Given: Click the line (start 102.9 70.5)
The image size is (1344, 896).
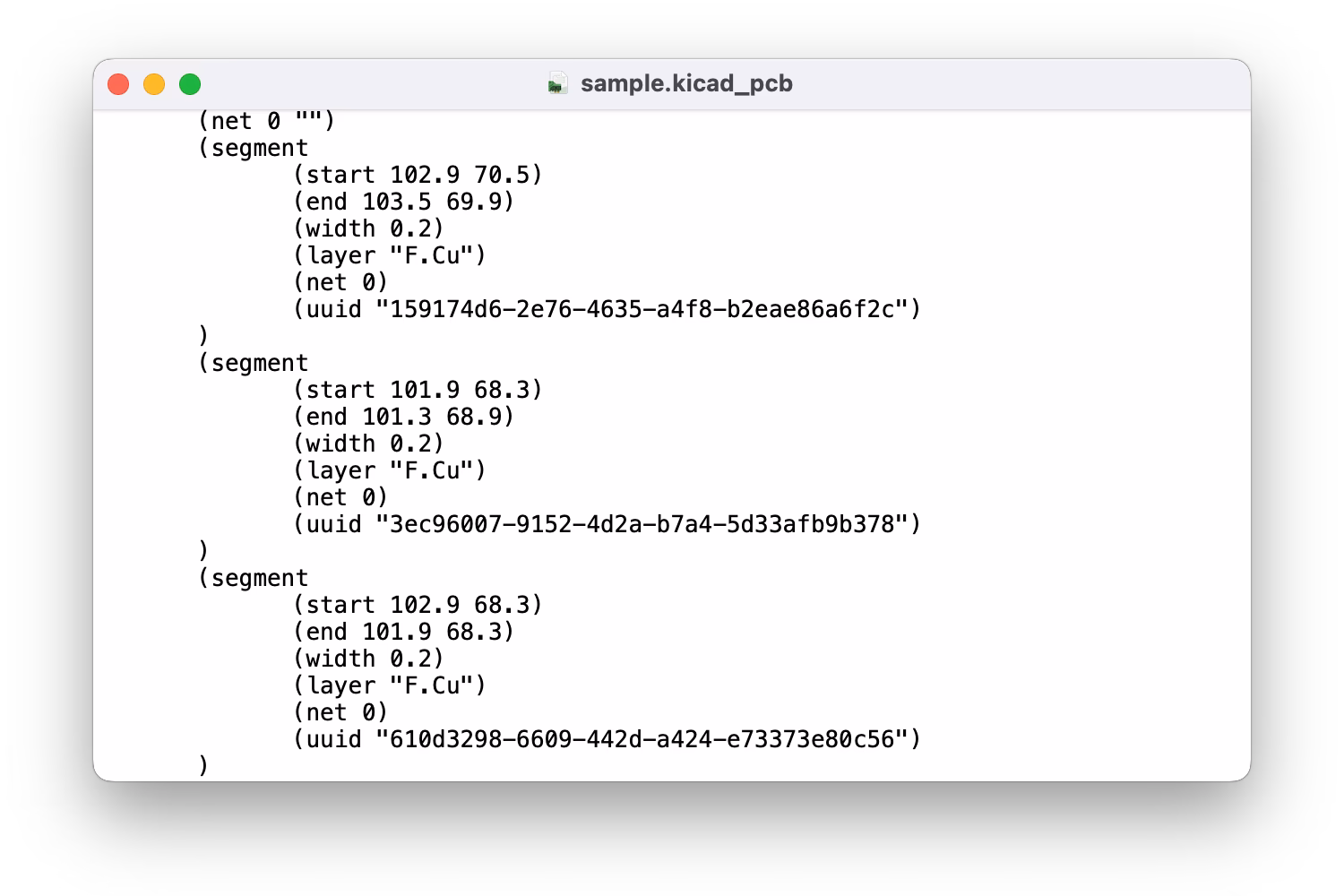Looking at the screenshot, I should coord(418,175).
